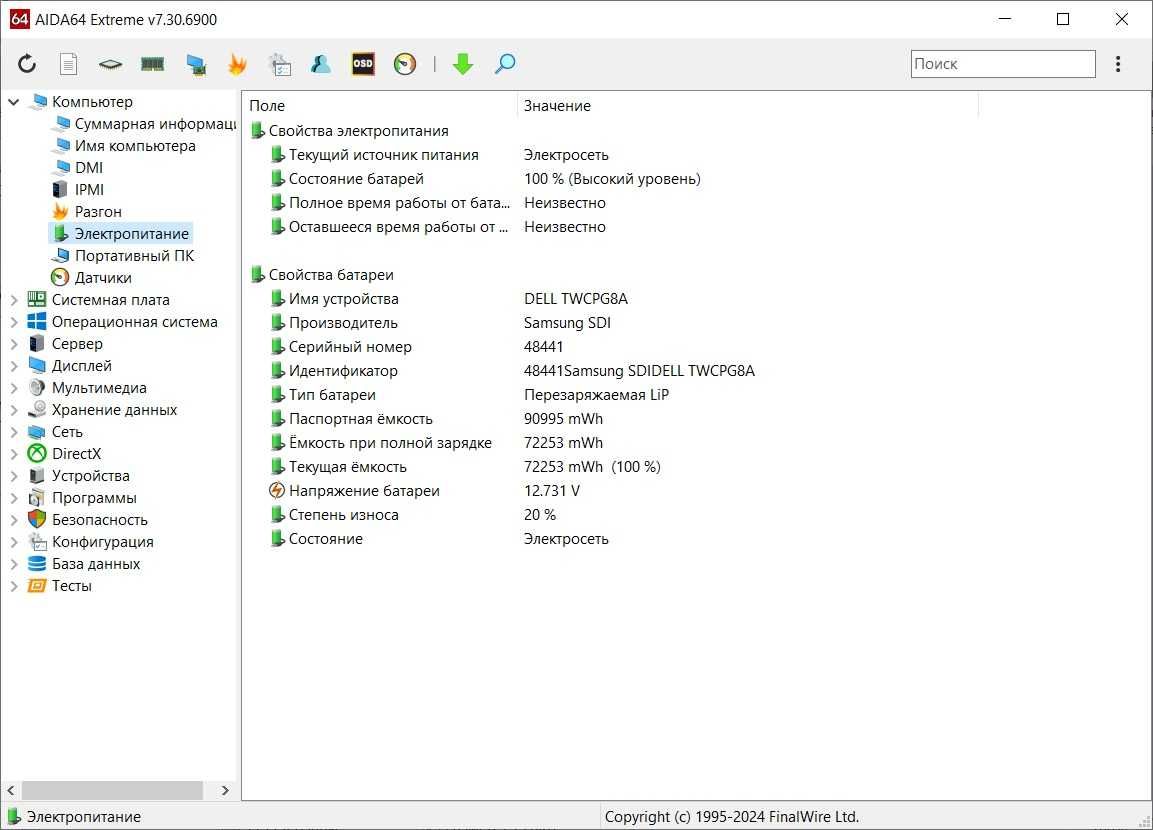
Task: Click the Поле column header
Action: tap(379, 106)
